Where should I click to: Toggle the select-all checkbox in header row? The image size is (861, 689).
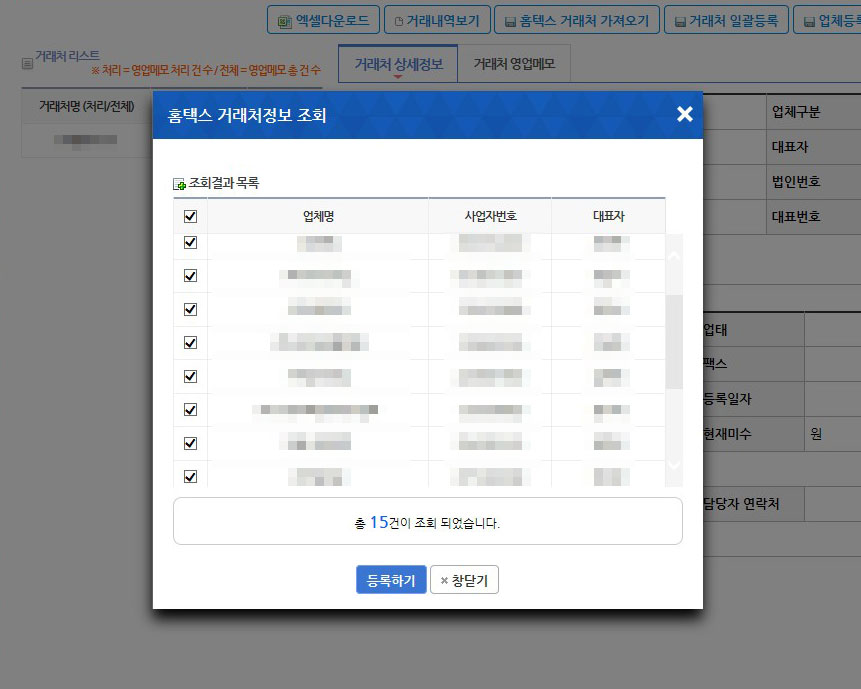191,216
